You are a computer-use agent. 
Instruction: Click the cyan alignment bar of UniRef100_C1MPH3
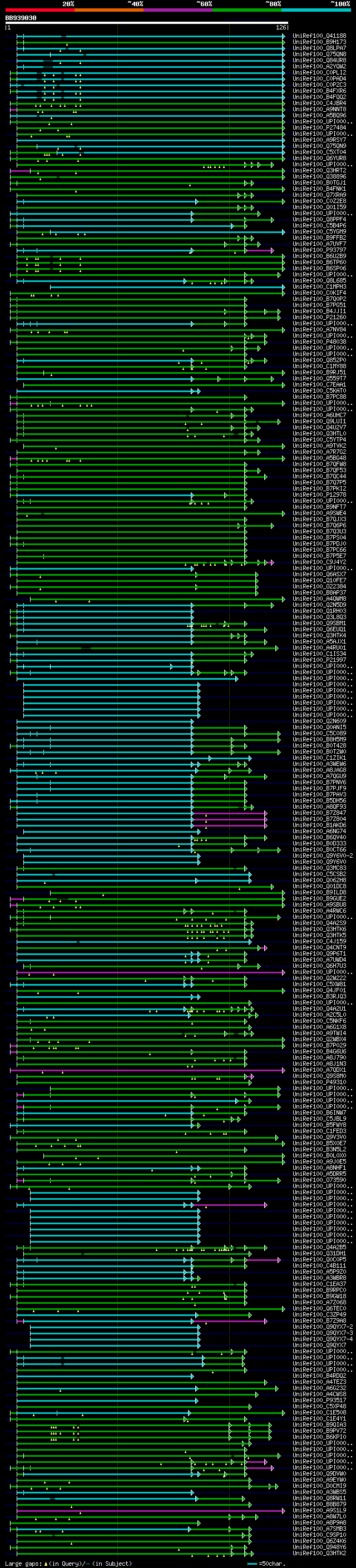click(x=167, y=286)
